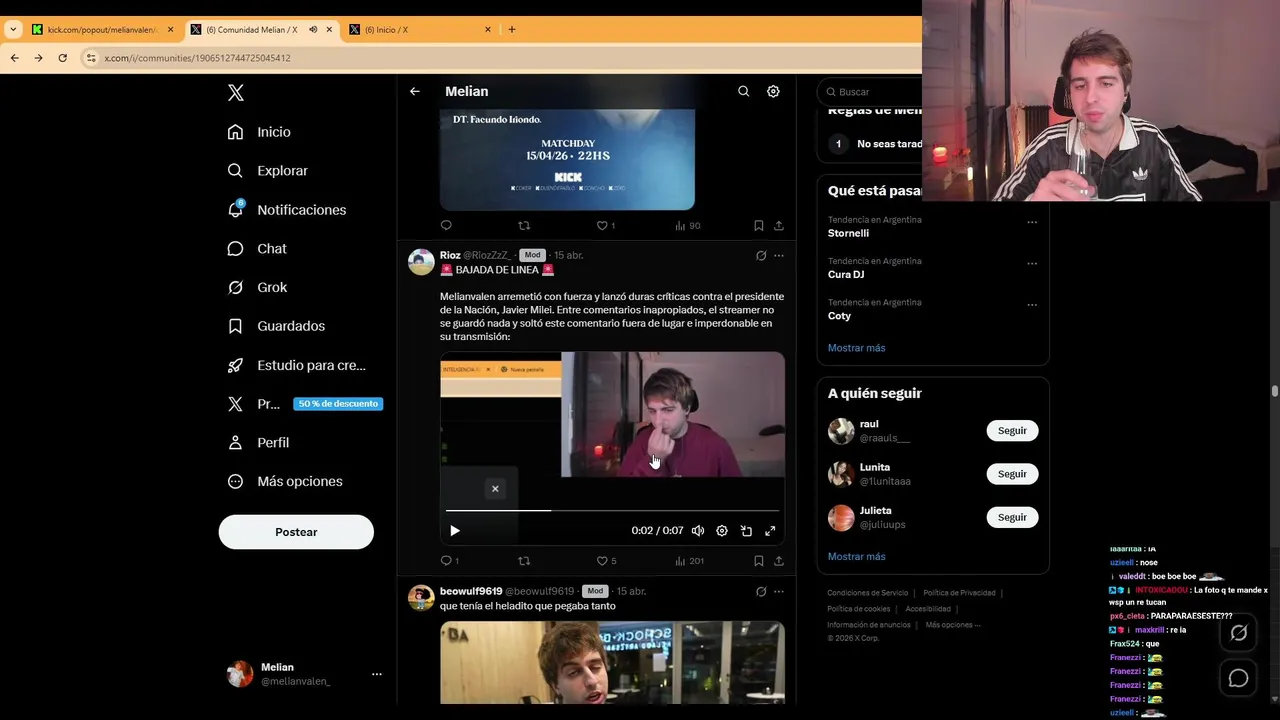Screen dimensions: 1280x720
Task: Open Estudio para creadores sidebar item
Action: (x=296, y=365)
